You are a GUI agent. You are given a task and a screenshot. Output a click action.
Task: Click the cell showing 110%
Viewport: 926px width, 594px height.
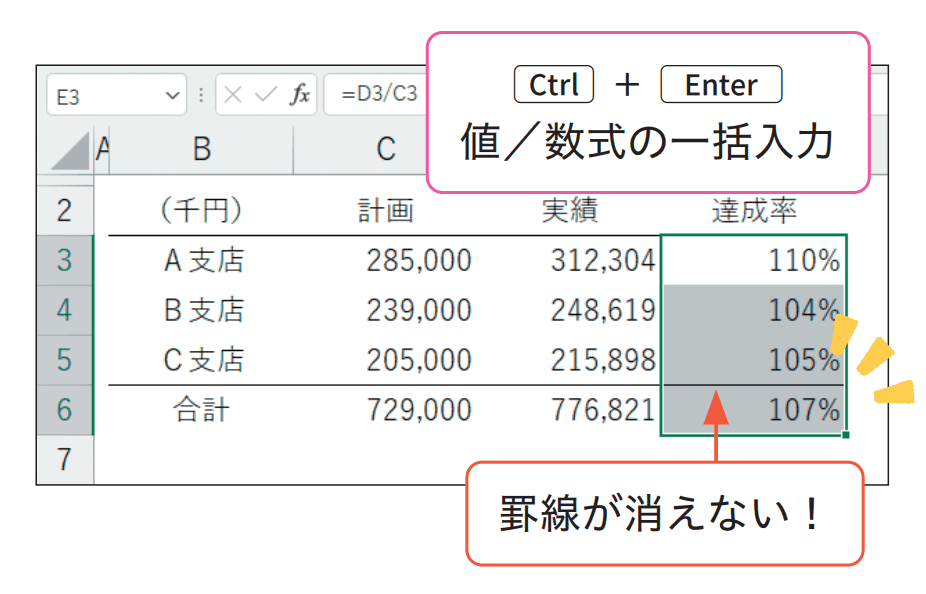pyautogui.click(x=754, y=260)
